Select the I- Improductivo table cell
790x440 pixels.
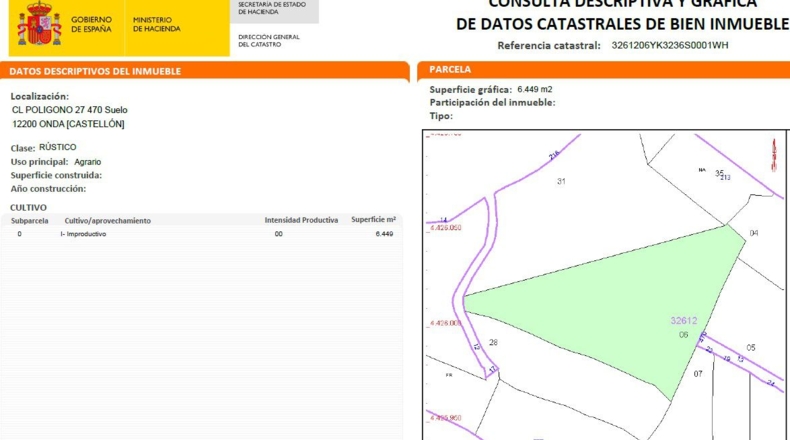coord(83,234)
